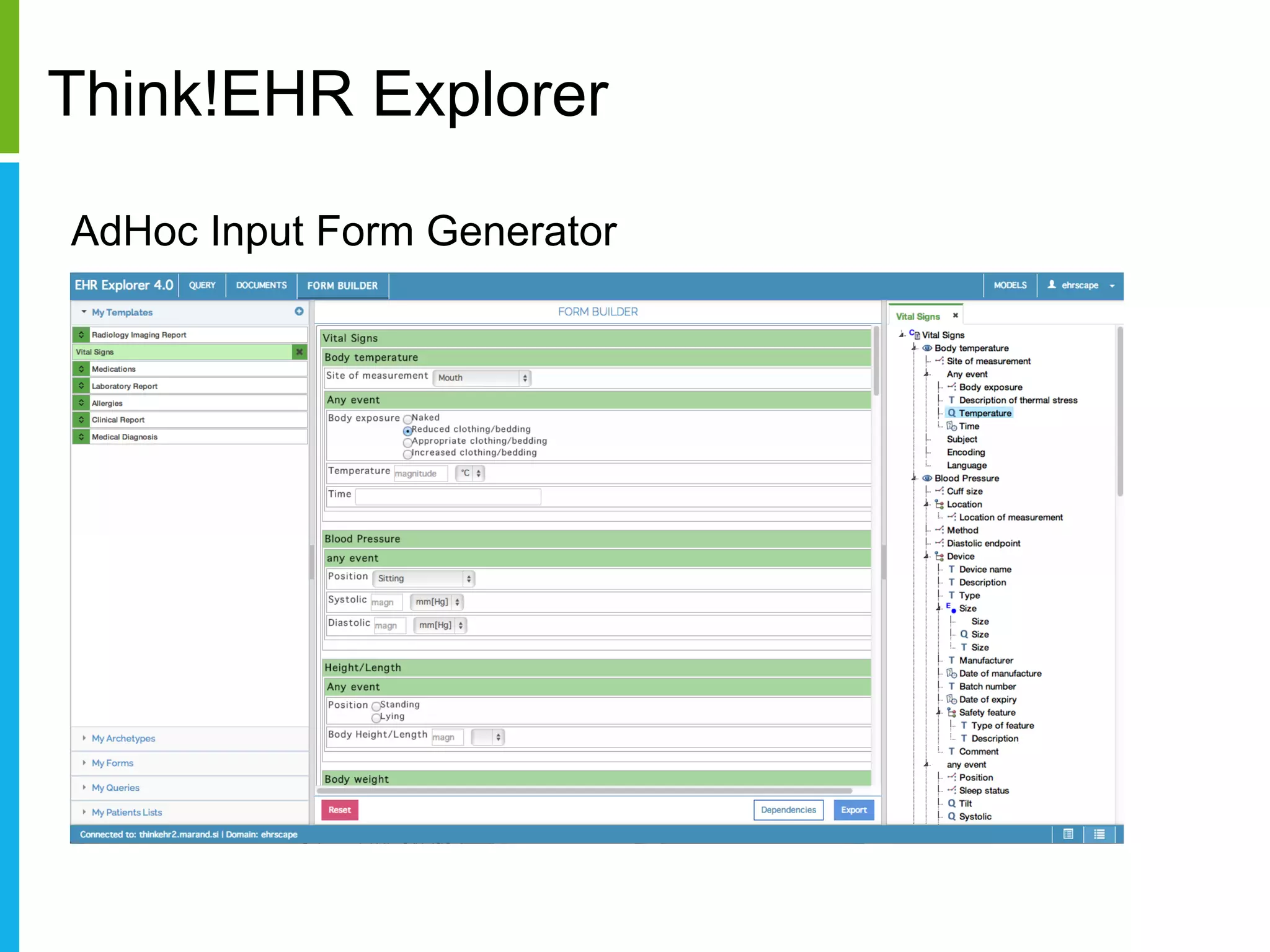Click the tree panel vertical scrollbar
The image size is (1270, 952).
1120,412
